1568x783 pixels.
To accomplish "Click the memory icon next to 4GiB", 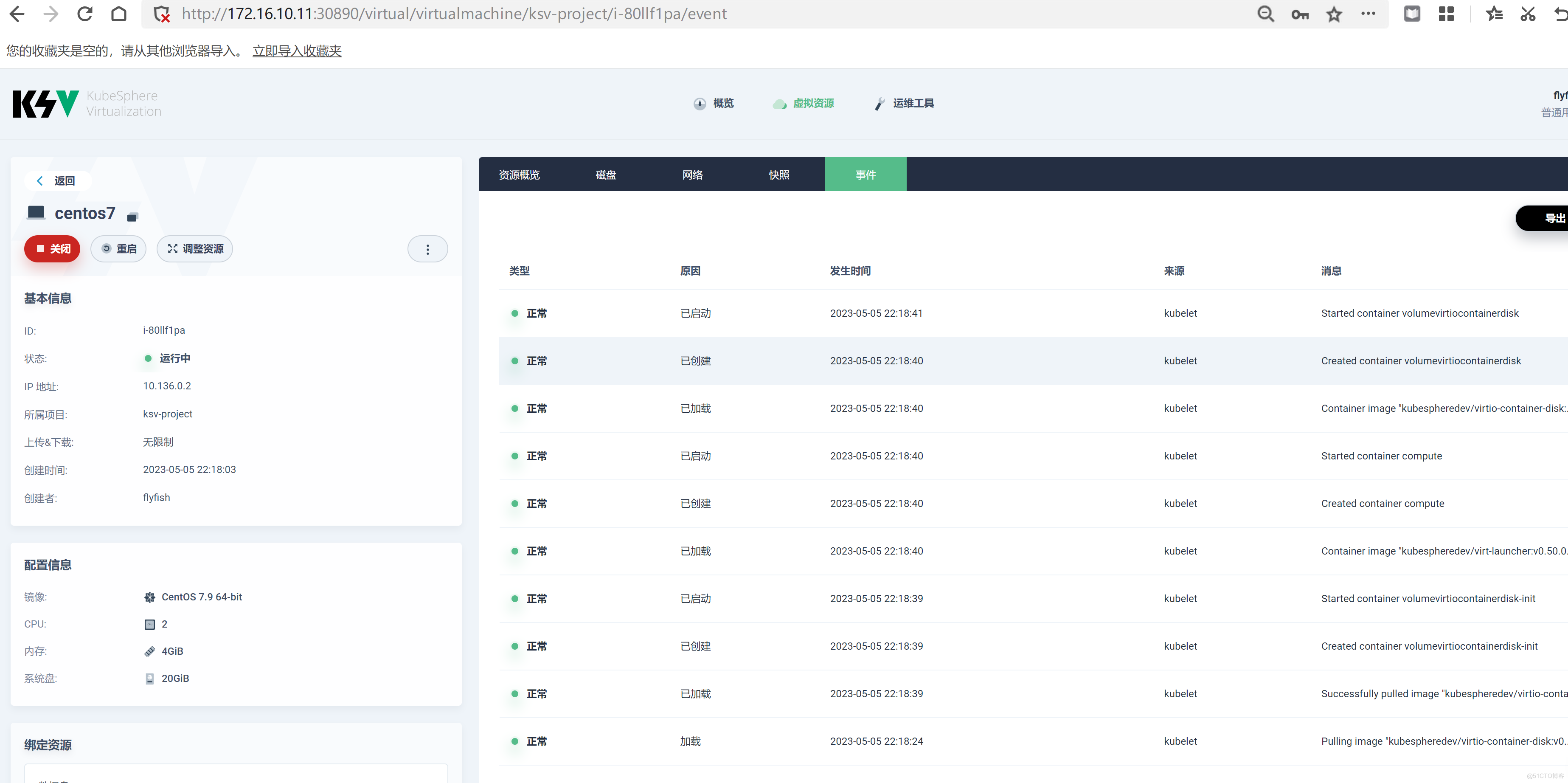I will click(x=150, y=651).
